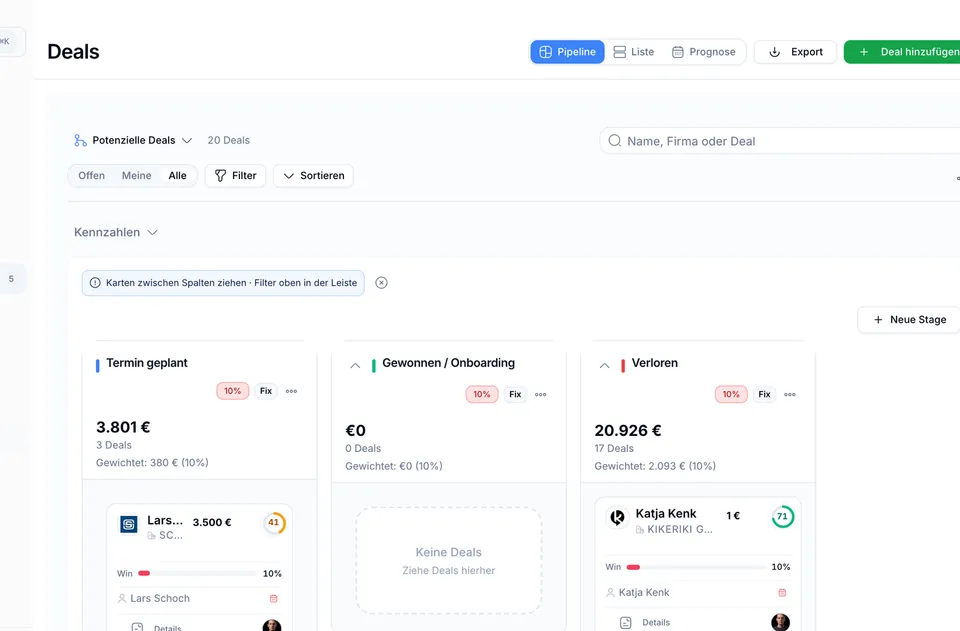
Task: Click the calendar icon in the Prognose tab
Action: pyautogui.click(x=678, y=52)
